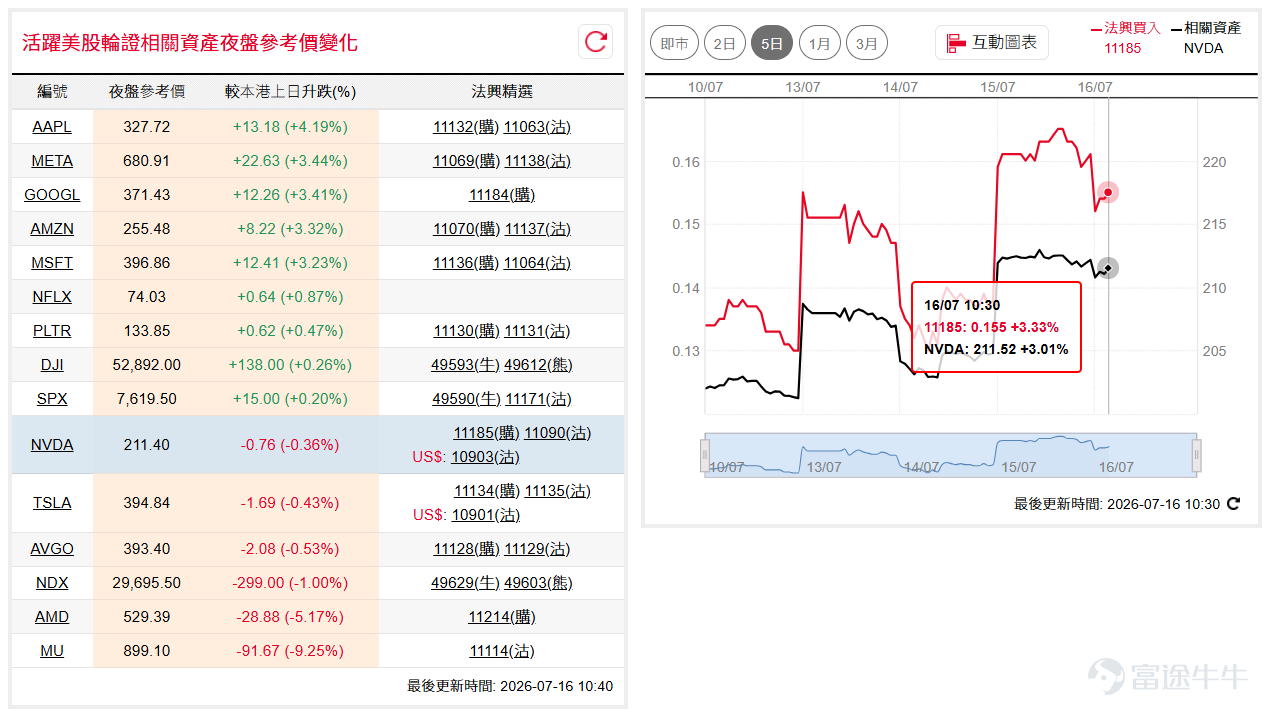Open AMD call warrant 11214
This screenshot has width=1268, height=713.
pyautogui.click(x=502, y=617)
